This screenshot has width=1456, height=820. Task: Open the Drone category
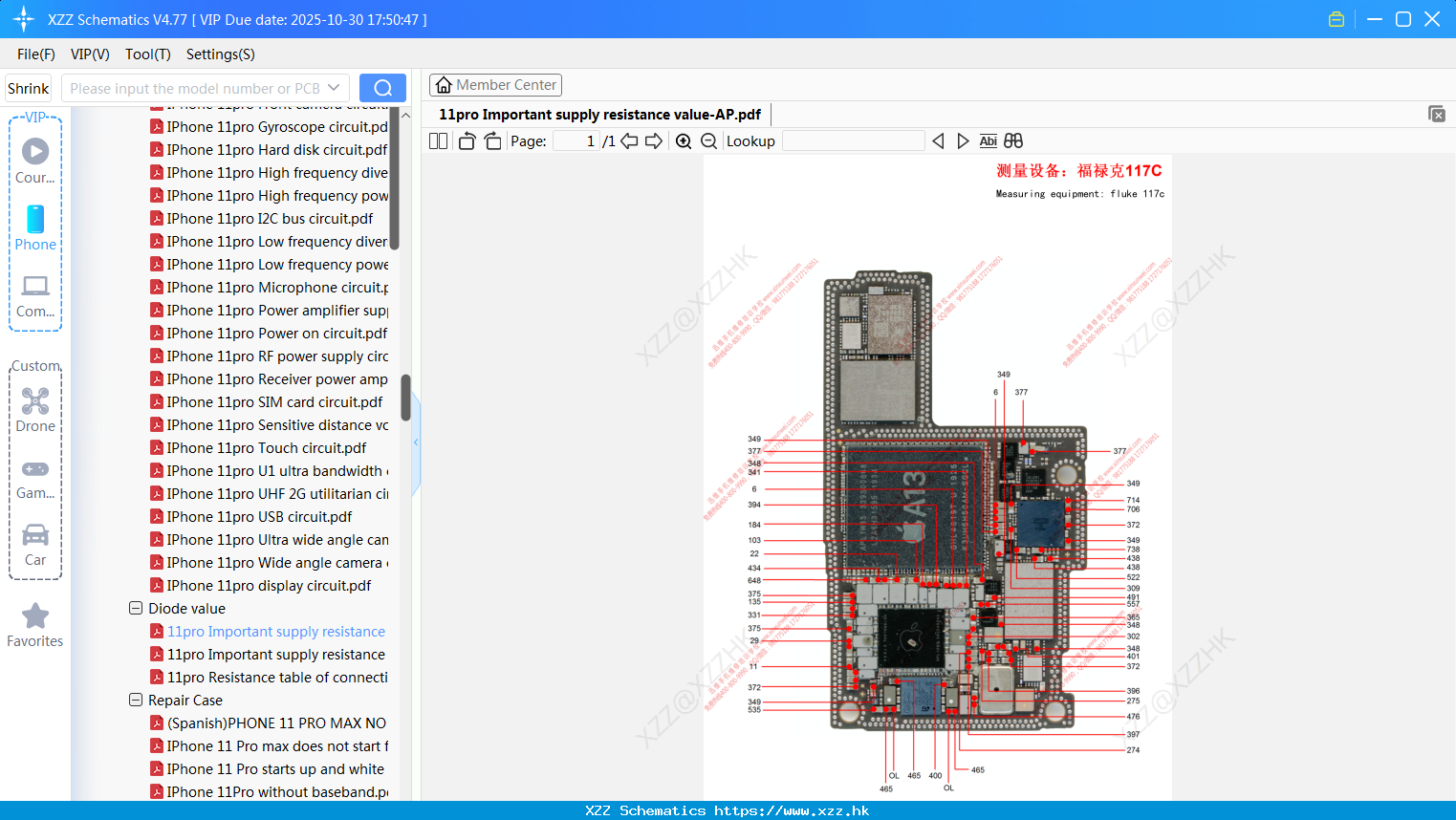[x=35, y=410]
